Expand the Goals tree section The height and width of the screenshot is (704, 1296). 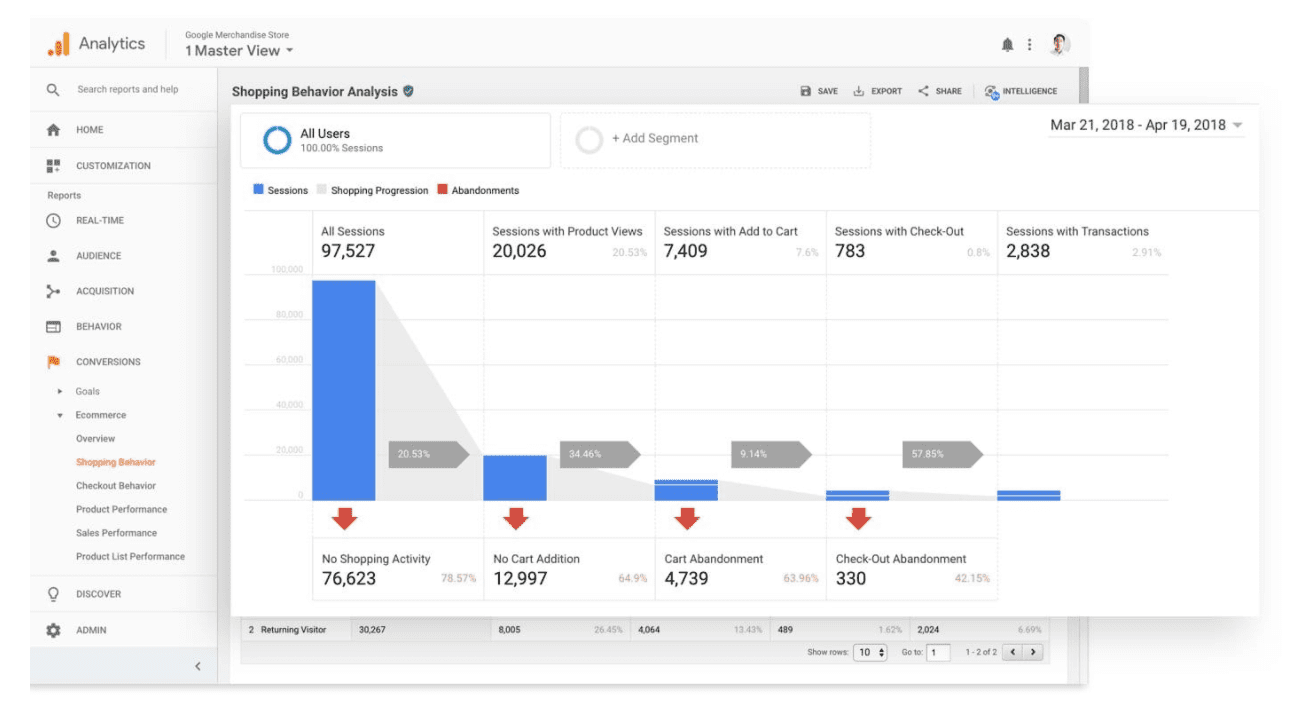(x=60, y=392)
